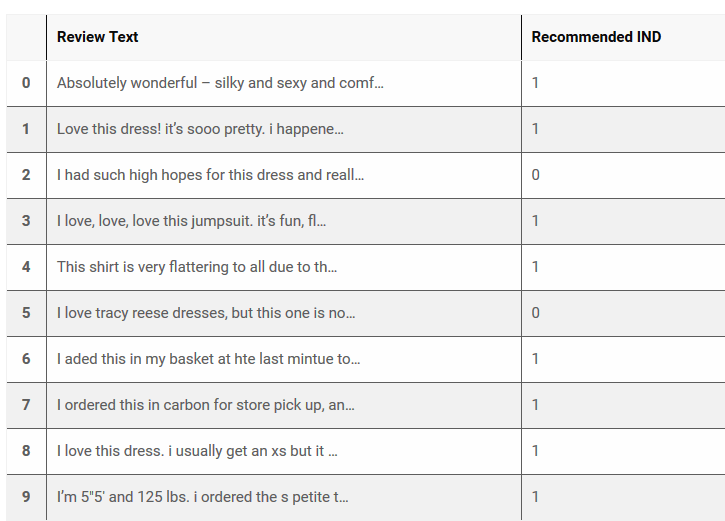Click the 'I ordered this in carbon' review
725x521 pixels.
click(x=205, y=405)
